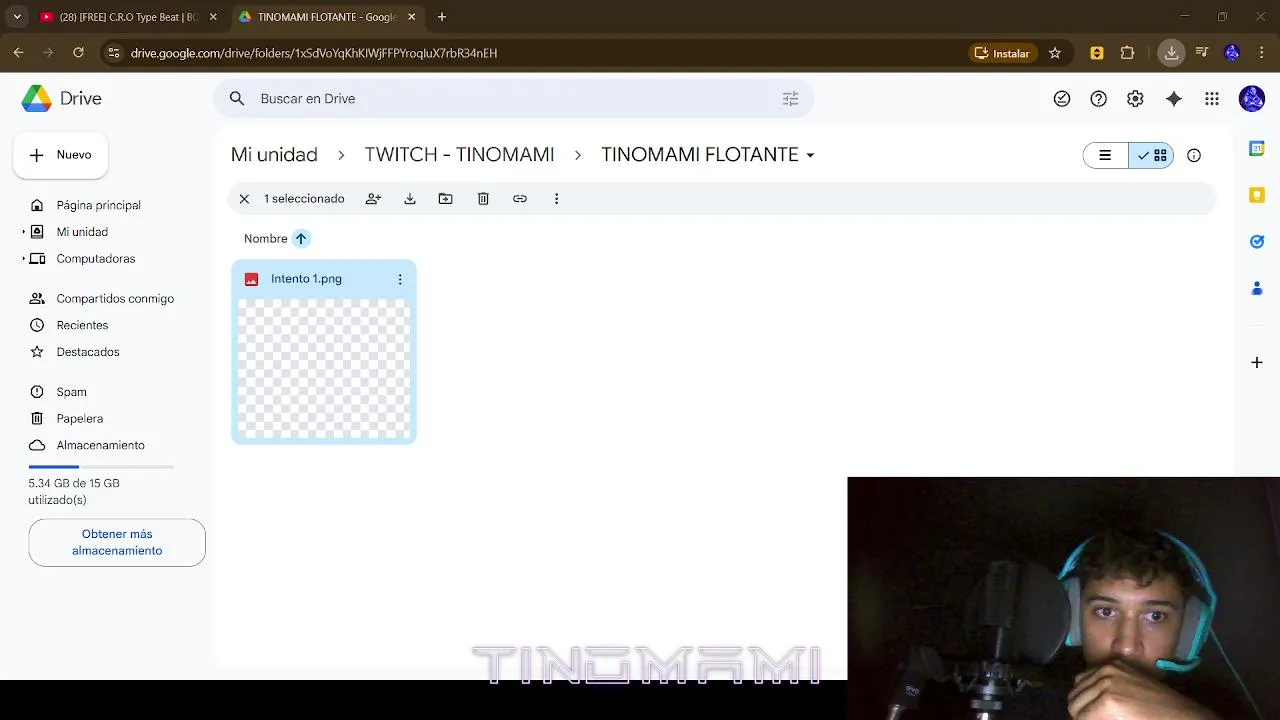
Task: Expand Computadoras tree arrow
Action: coord(24,259)
